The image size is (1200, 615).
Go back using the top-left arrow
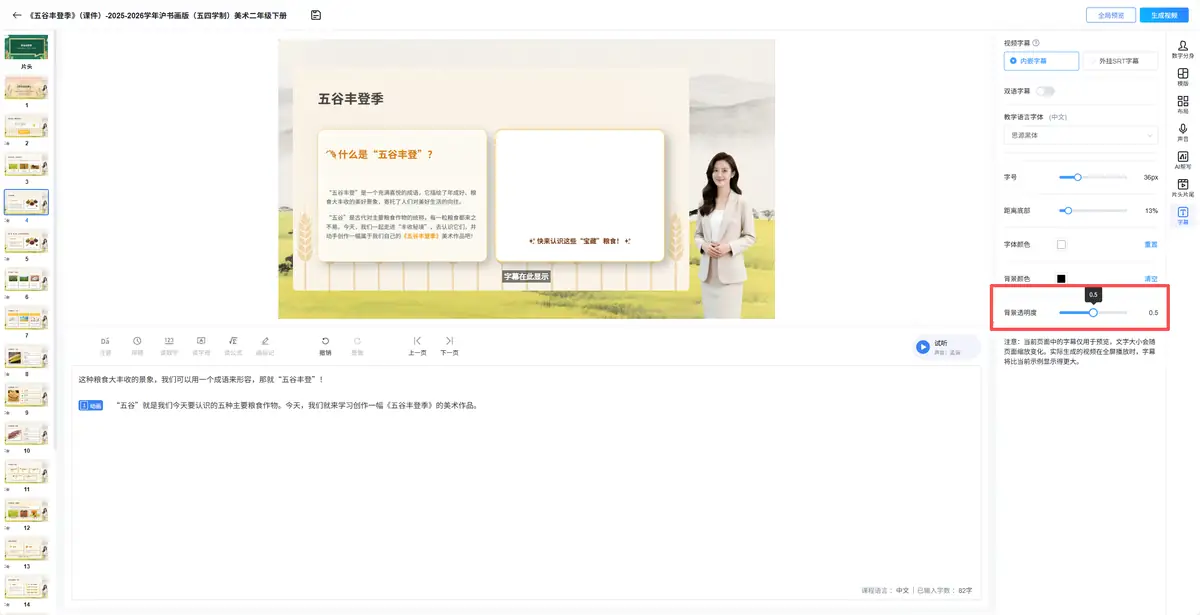click(x=17, y=15)
